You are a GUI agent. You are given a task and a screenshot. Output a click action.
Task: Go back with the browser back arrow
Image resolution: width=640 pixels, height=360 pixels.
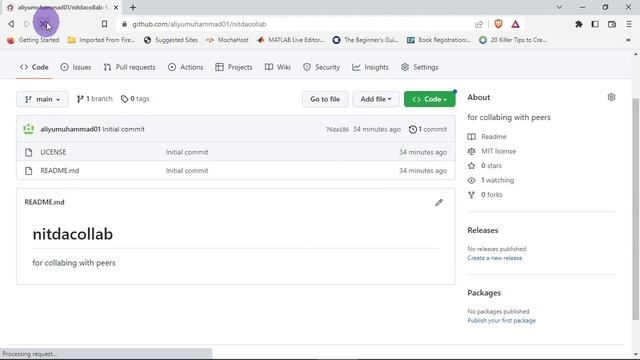(x=11, y=24)
